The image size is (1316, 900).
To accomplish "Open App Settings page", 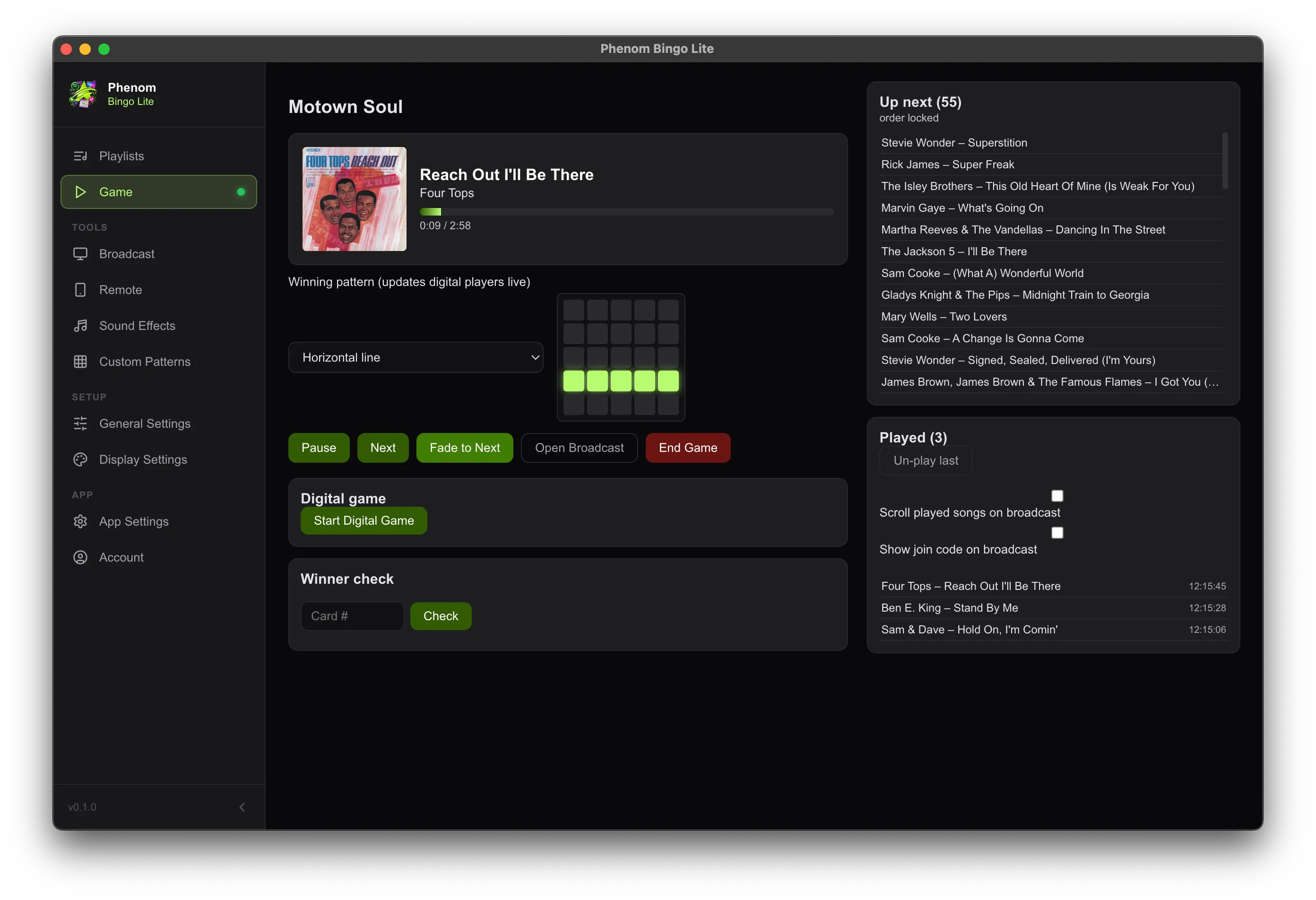I will (x=158, y=522).
